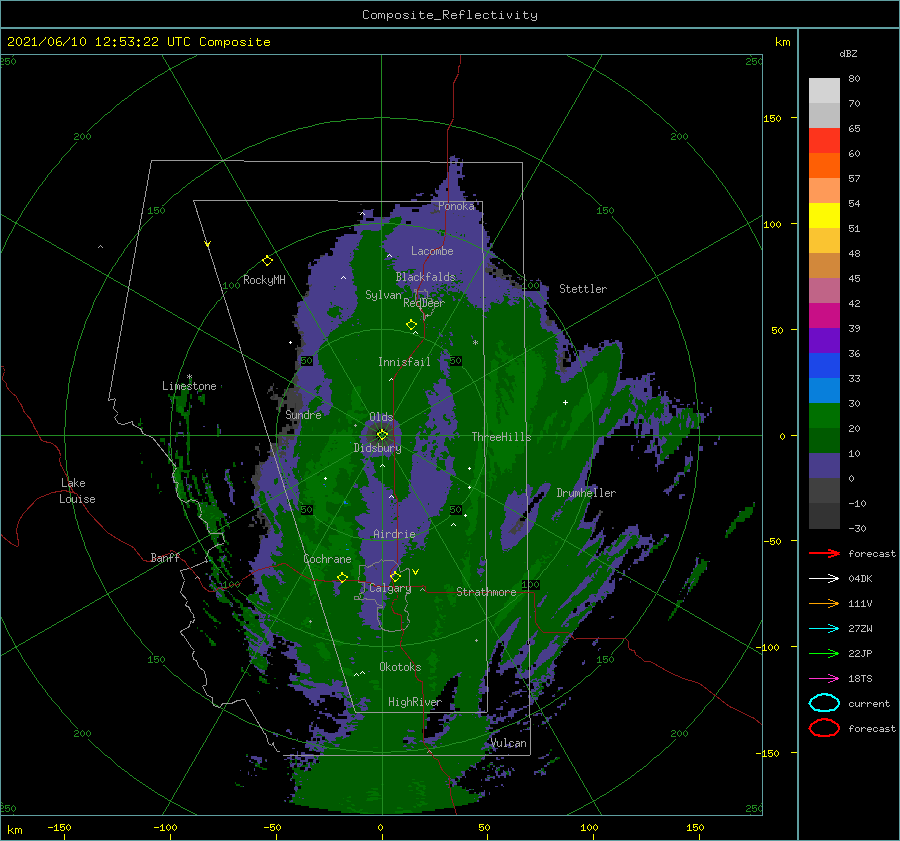Select the magenta swatch above 39 label

click(x=824, y=315)
